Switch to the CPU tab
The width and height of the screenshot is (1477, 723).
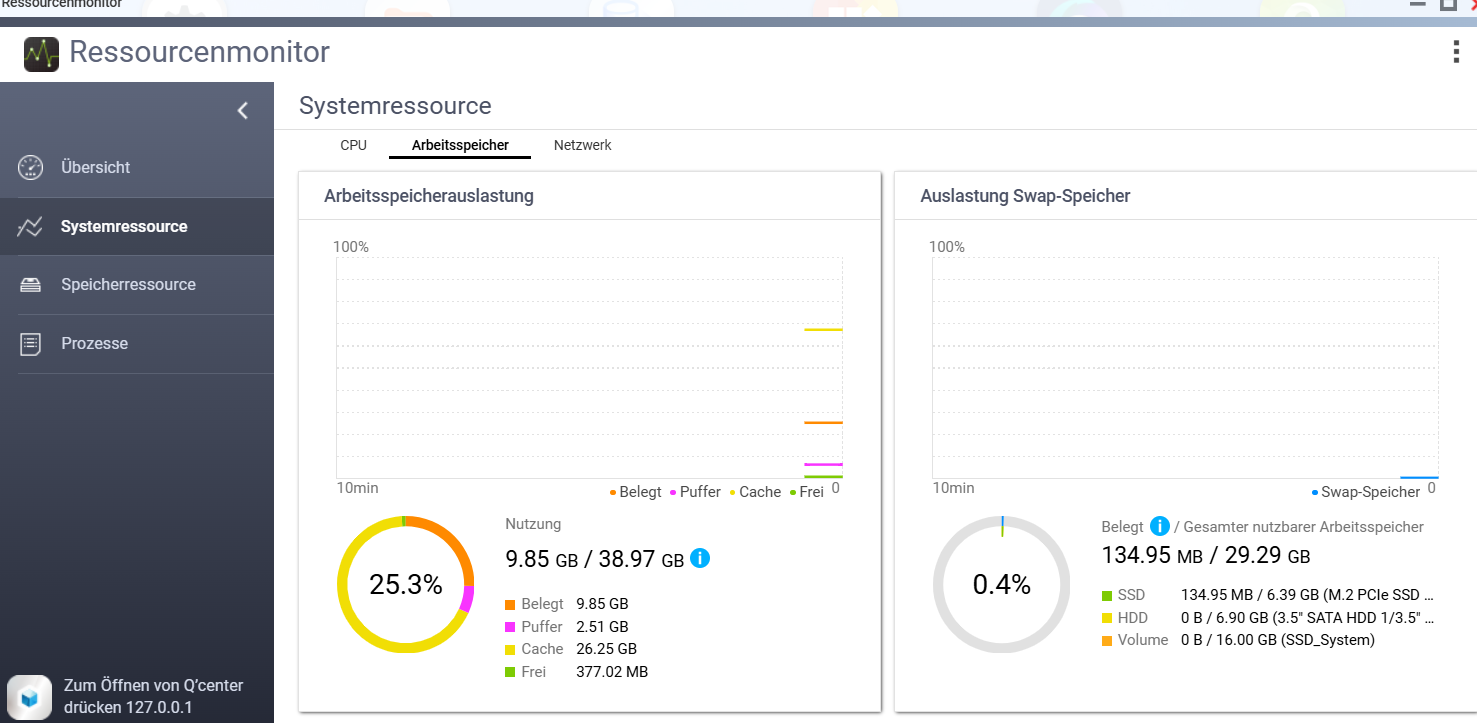pyautogui.click(x=353, y=146)
